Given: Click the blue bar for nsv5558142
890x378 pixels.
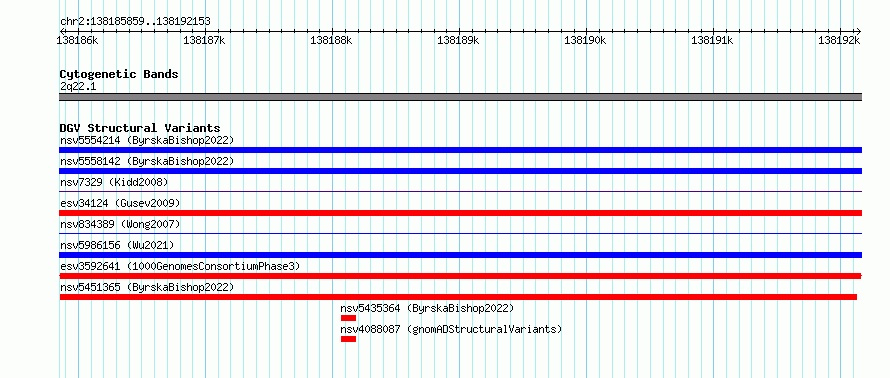Looking at the screenshot, I should tap(460, 171).
